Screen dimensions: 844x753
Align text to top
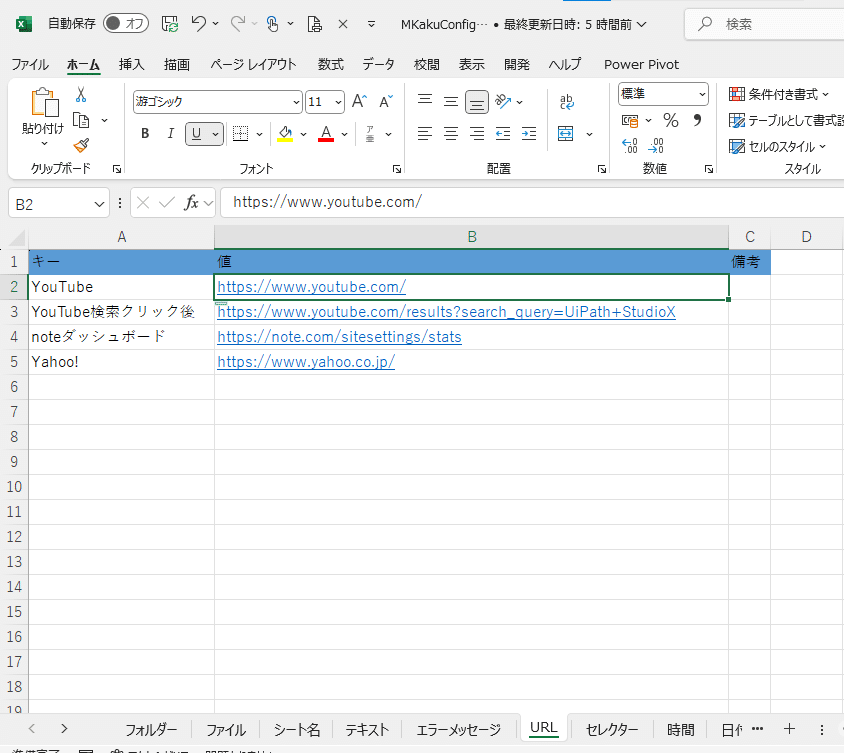[x=425, y=101]
